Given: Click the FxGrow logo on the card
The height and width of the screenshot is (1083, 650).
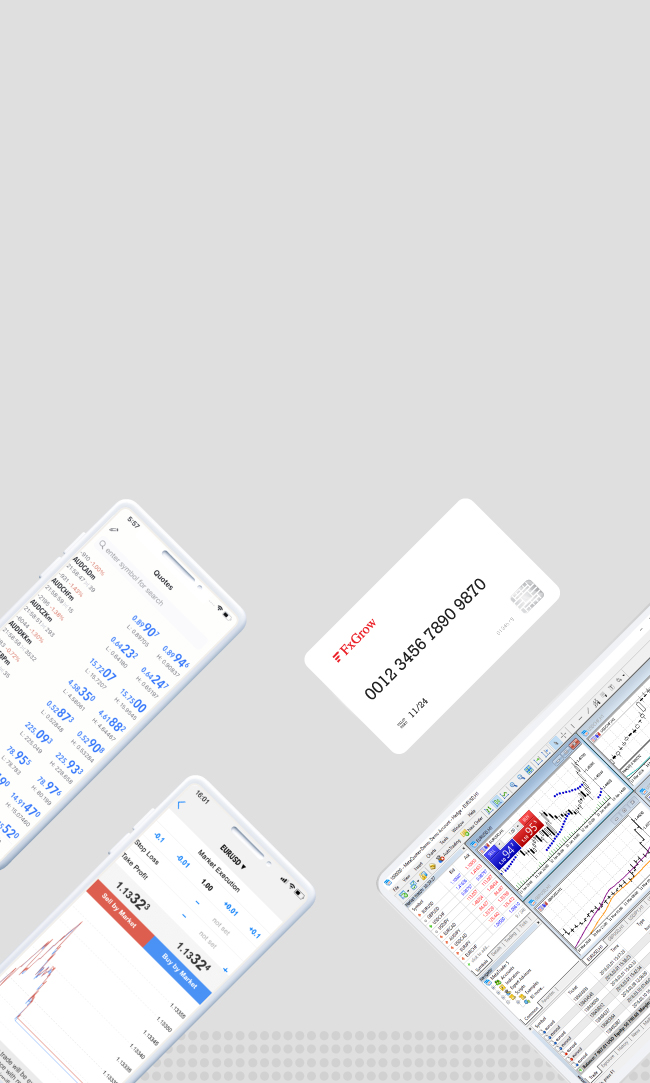Looking at the screenshot, I should pos(354,640).
